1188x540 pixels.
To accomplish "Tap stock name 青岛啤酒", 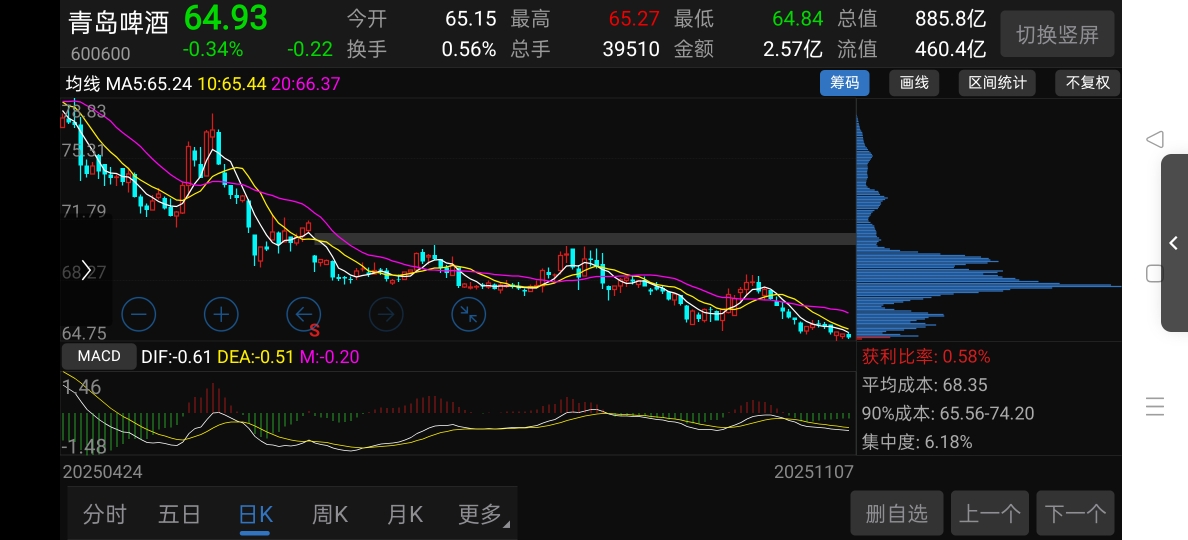I will 119,23.
